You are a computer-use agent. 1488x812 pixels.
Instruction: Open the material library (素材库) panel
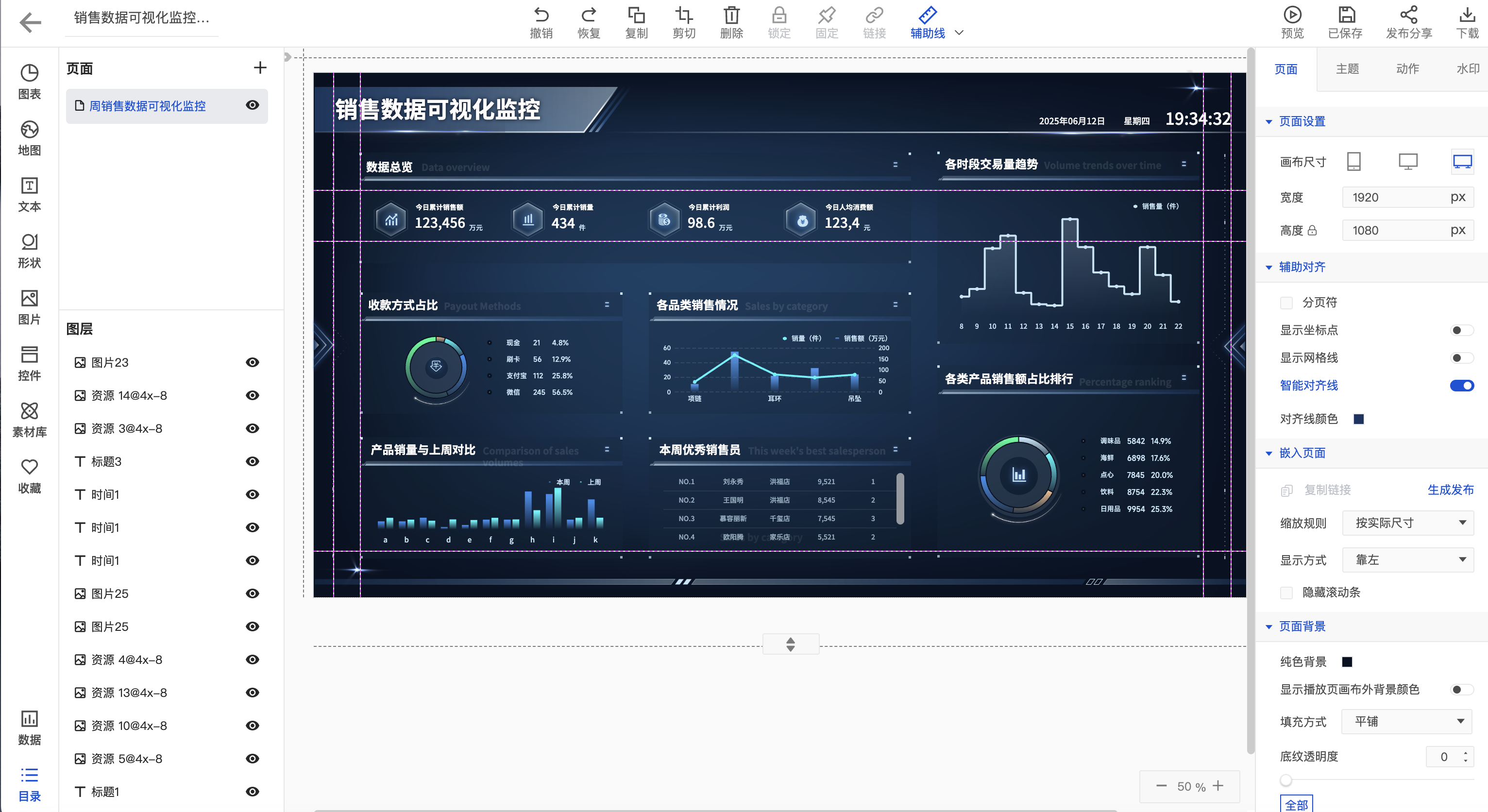(x=30, y=412)
